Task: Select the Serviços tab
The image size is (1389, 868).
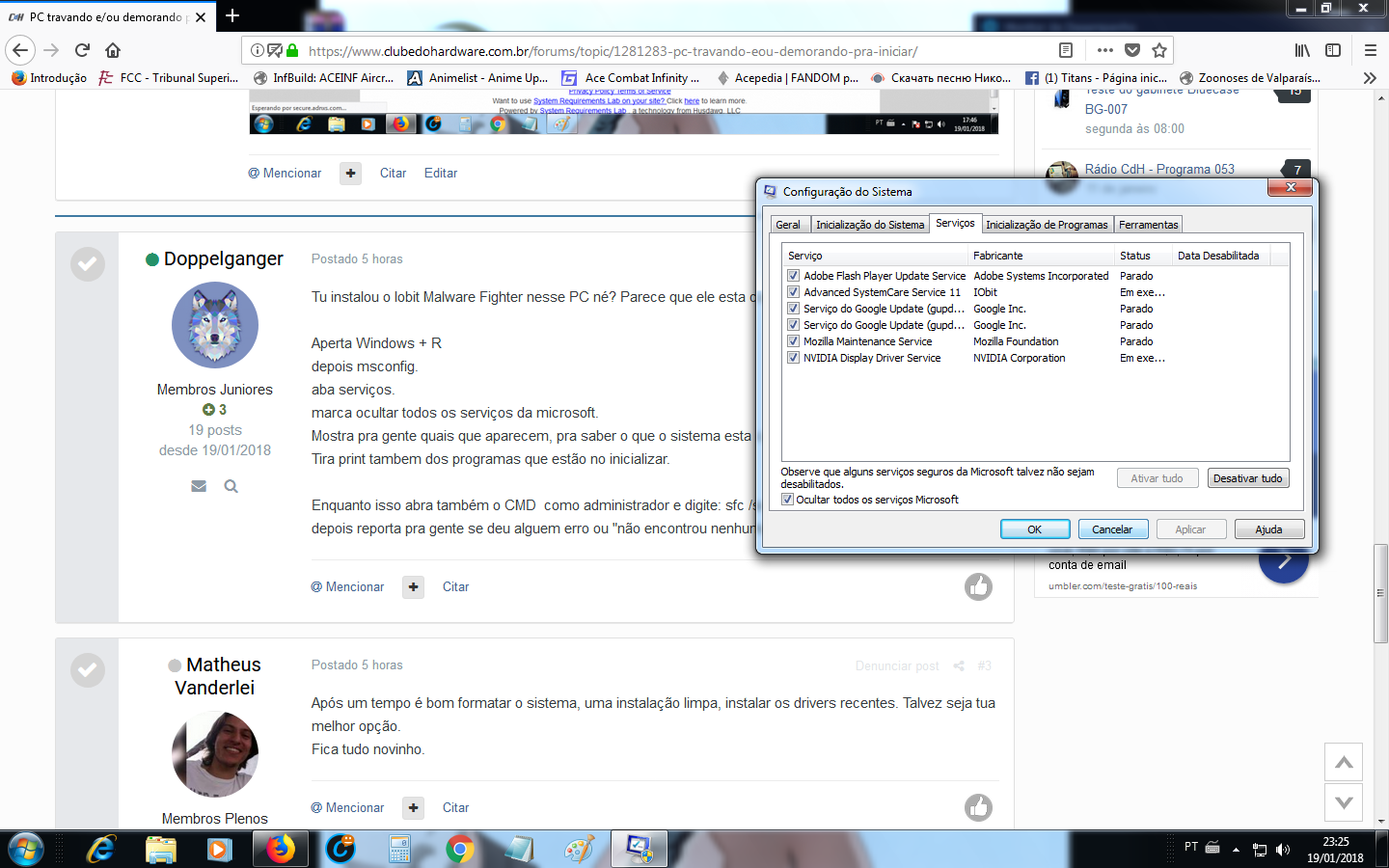Action: [x=955, y=223]
